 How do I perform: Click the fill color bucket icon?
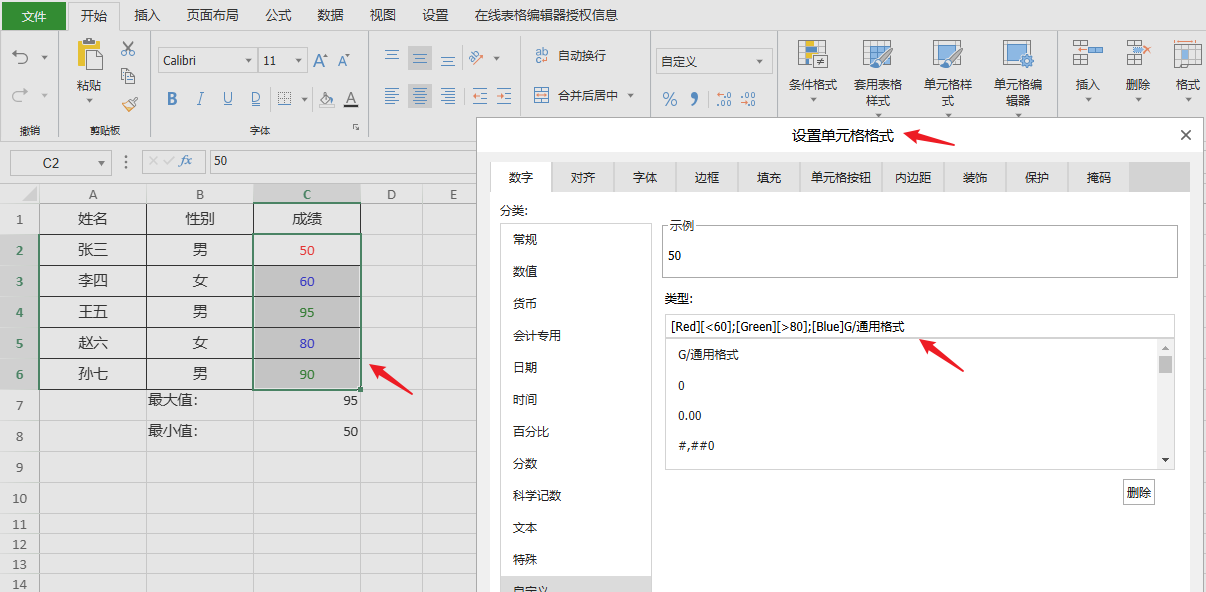[325, 98]
